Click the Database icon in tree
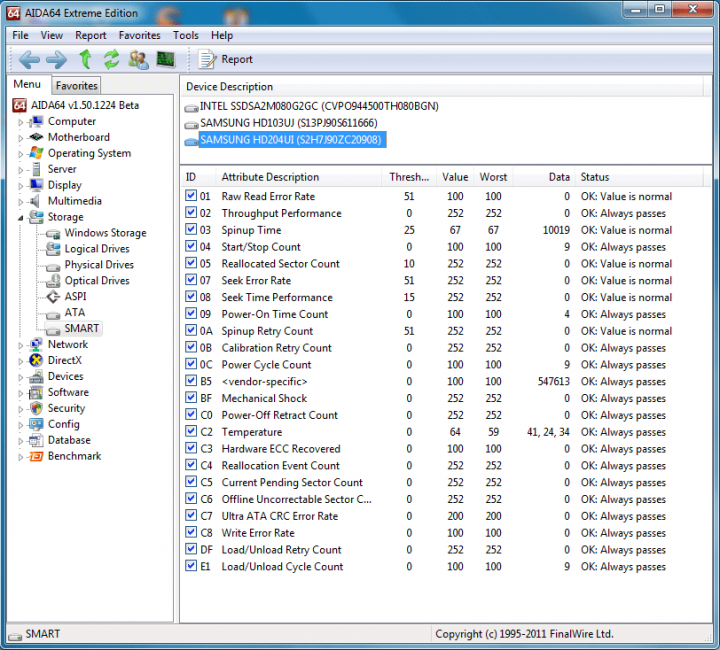The width and height of the screenshot is (720, 650). click(36, 440)
